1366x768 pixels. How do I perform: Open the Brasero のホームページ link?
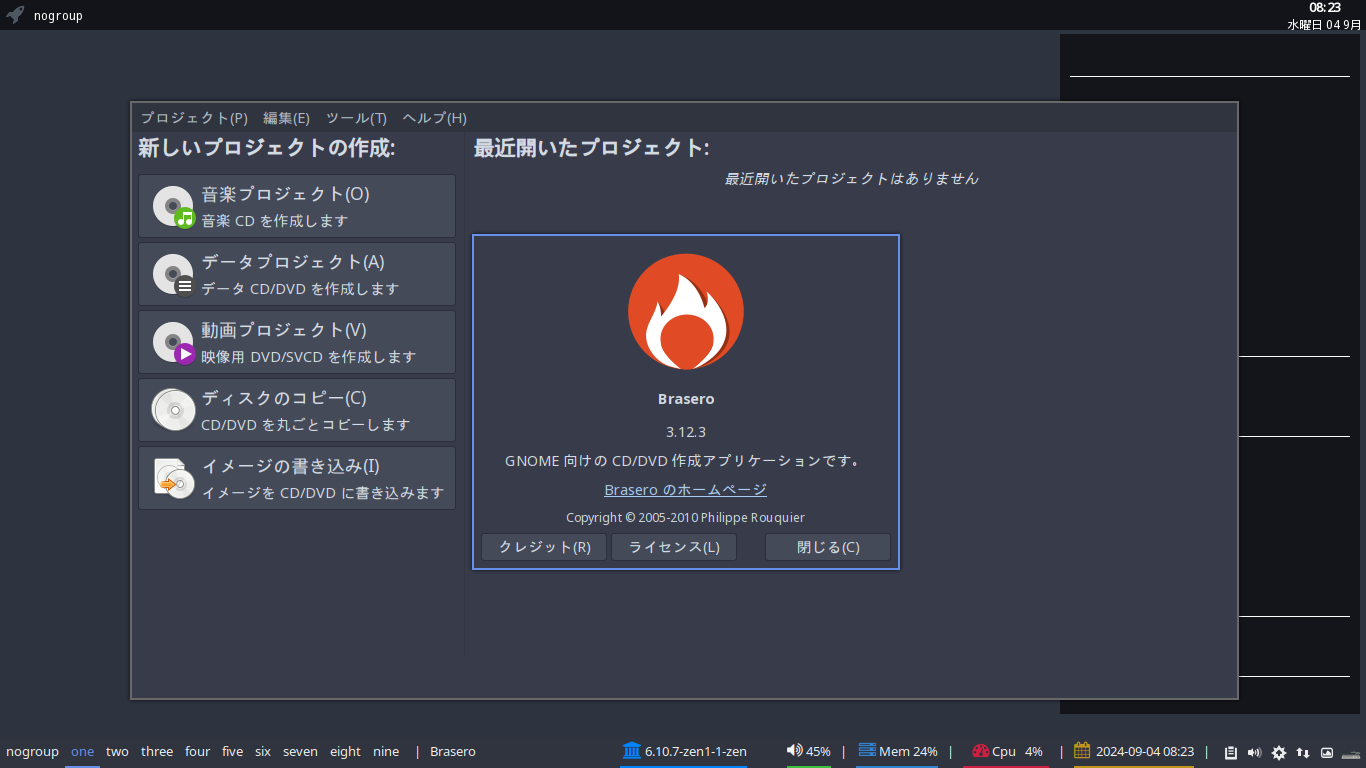(685, 489)
